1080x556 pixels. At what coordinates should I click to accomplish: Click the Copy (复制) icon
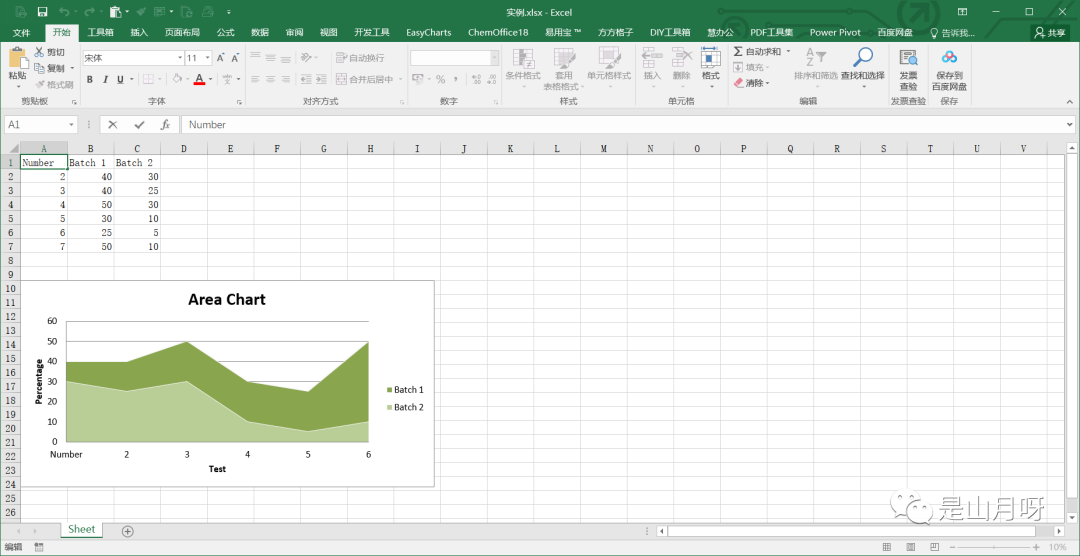point(39,68)
